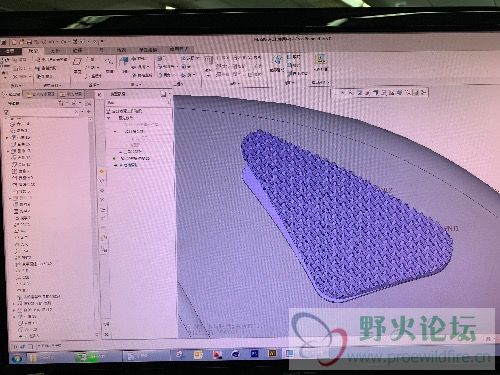500x375 pixels.
Task: Click the tree settings icon above model tree
Action: pos(60,103)
